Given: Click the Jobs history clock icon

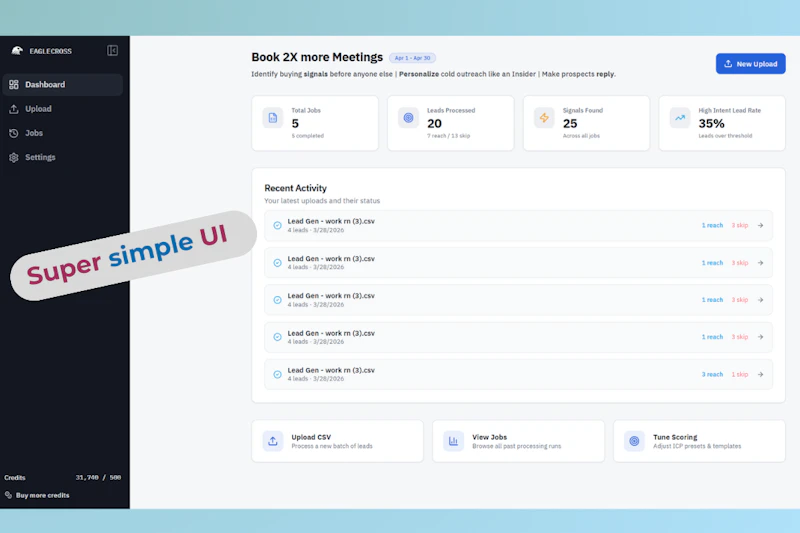Looking at the screenshot, I should [x=14, y=133].
